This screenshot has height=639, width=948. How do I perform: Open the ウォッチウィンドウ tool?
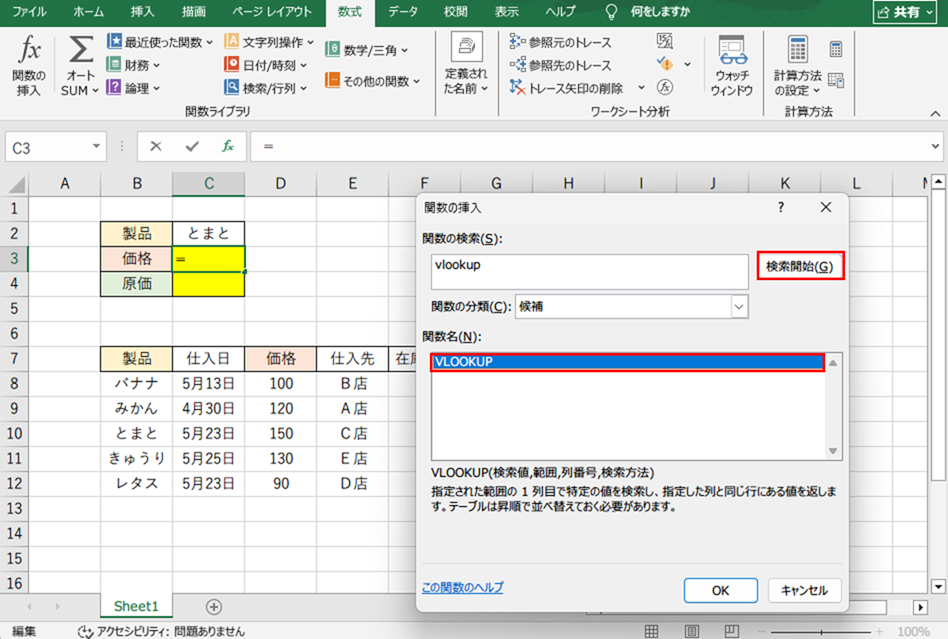click(731, 66)
